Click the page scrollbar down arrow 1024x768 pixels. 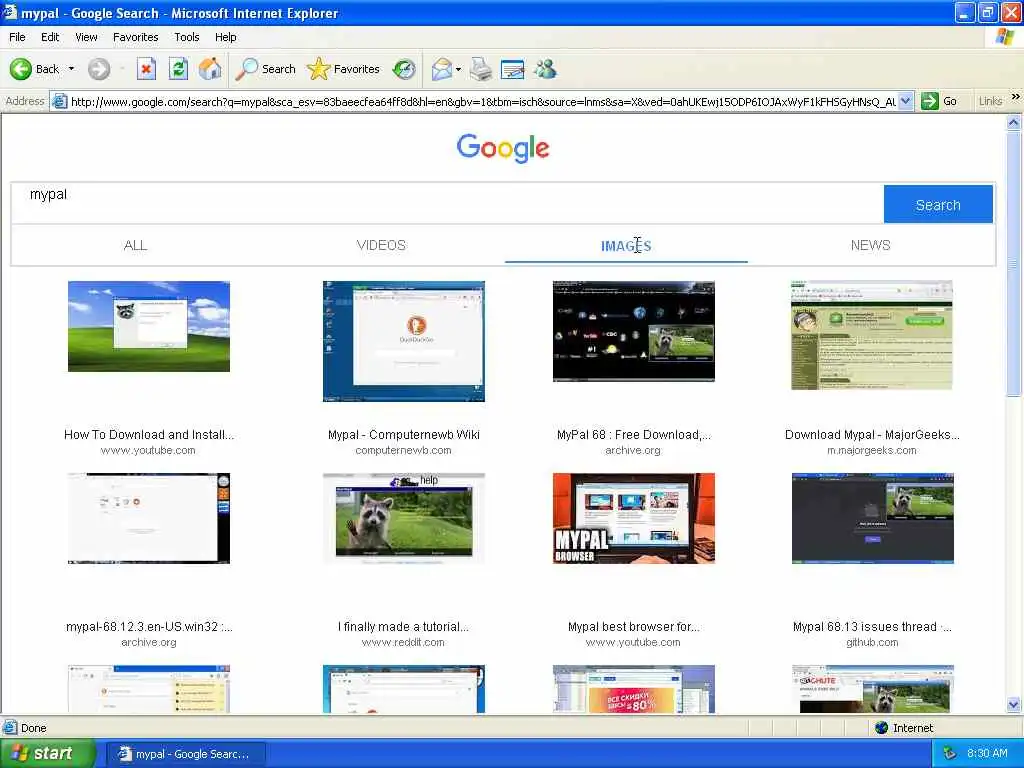click(x=1014, y=705)
